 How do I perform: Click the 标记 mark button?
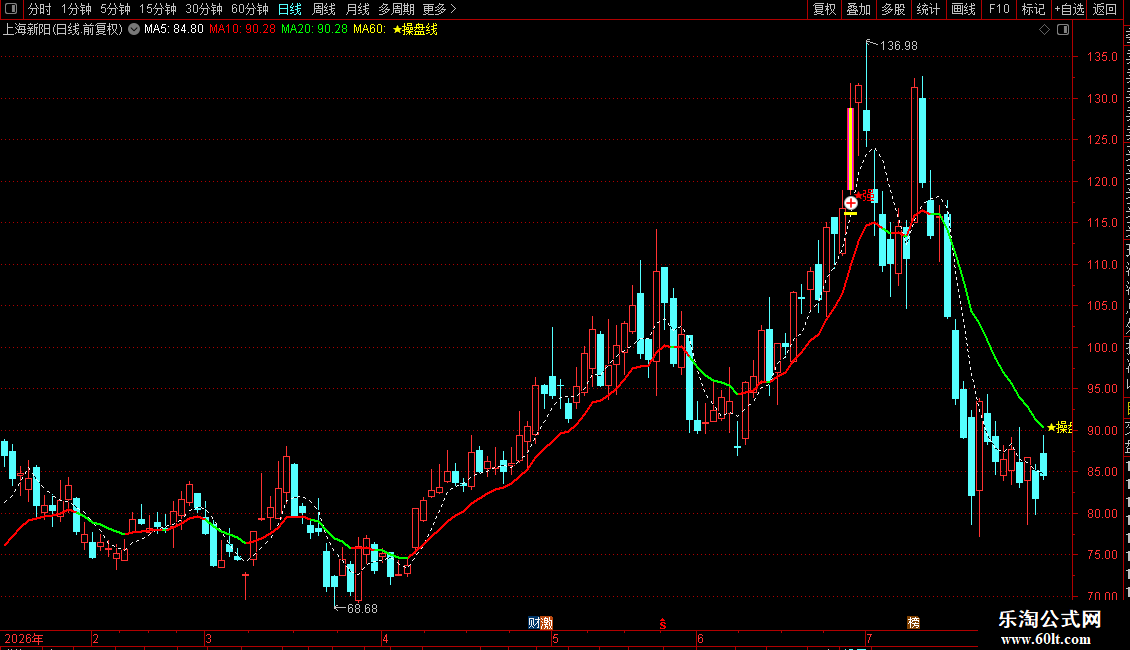coord(1033,9)
